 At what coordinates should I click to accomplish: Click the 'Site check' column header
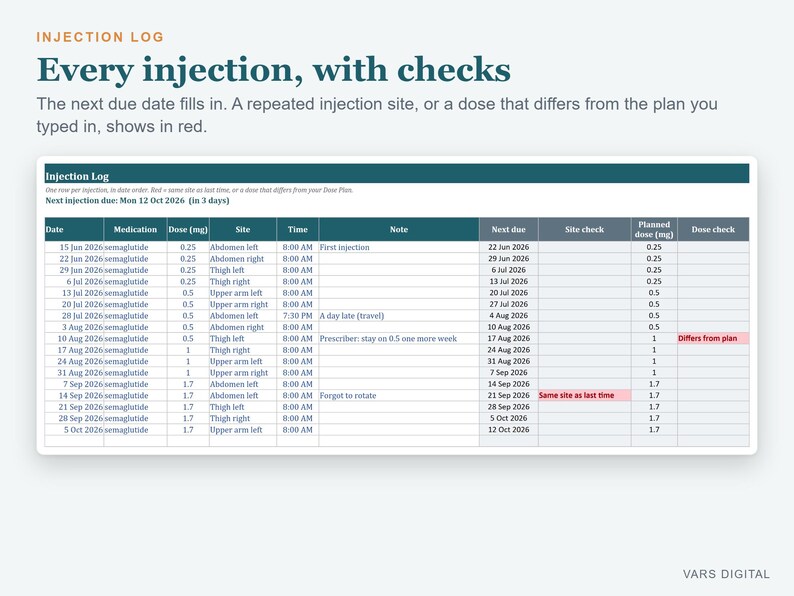pyautogui.click(x=584, y=229)
